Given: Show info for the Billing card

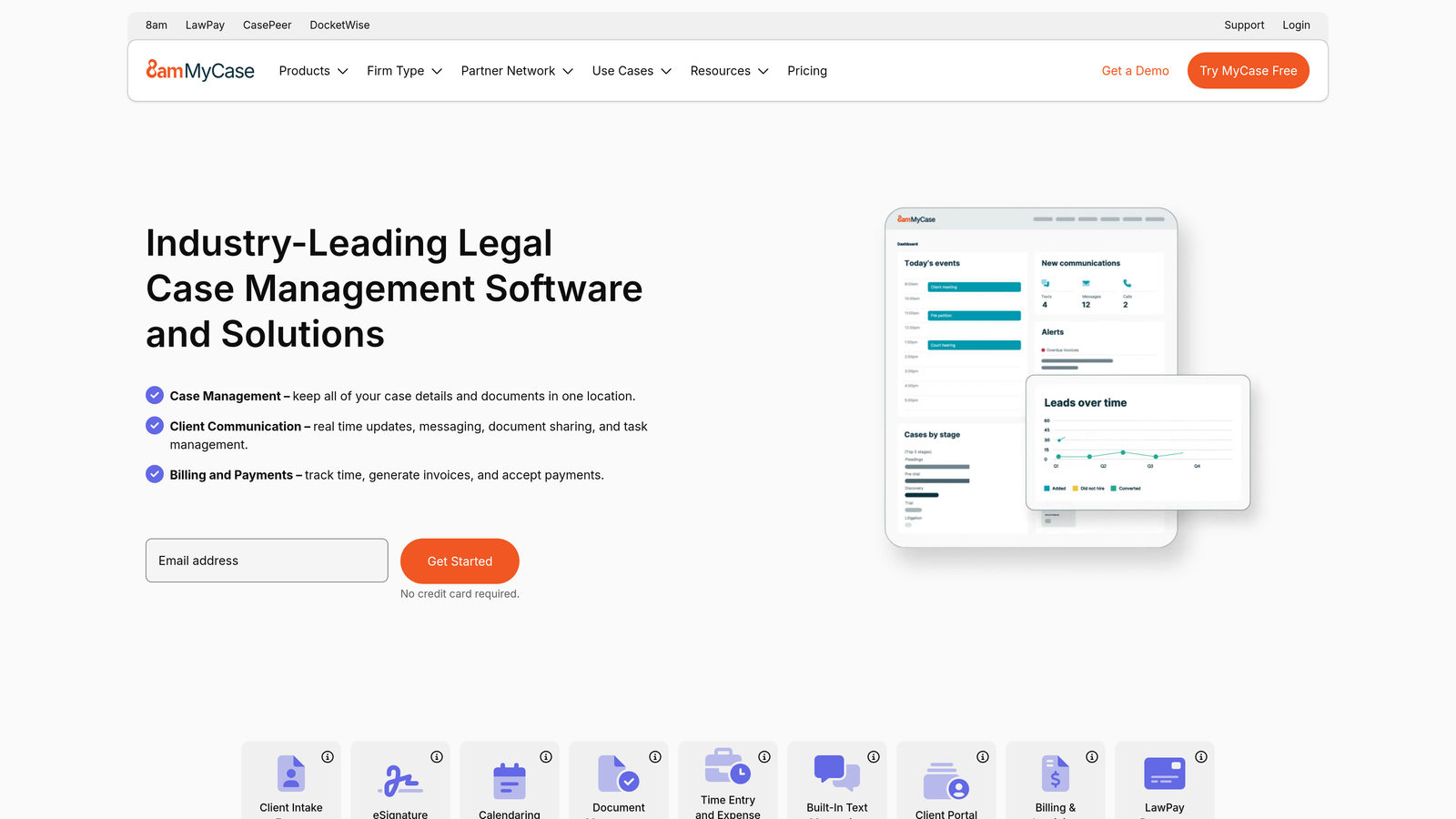Looking at the screenshot, I should (1092, 757).
